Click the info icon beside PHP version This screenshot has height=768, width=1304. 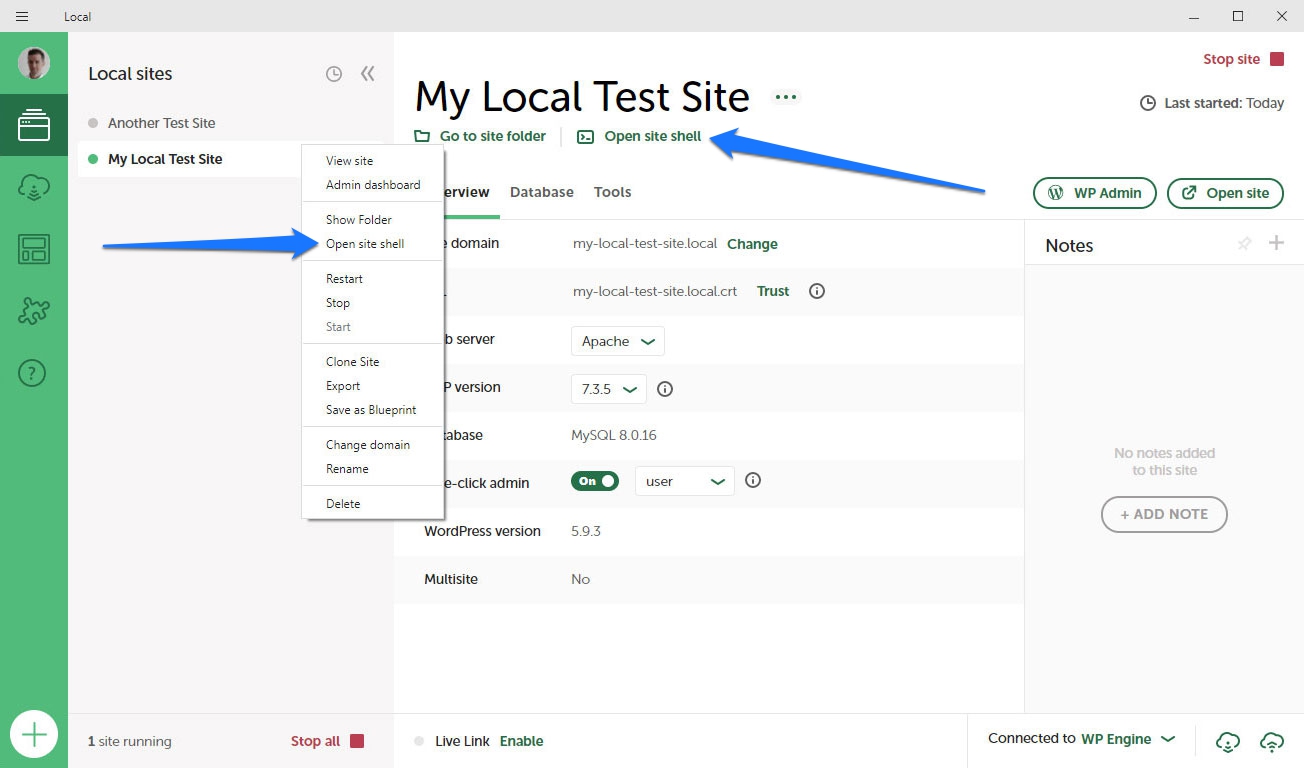[665, 389]
